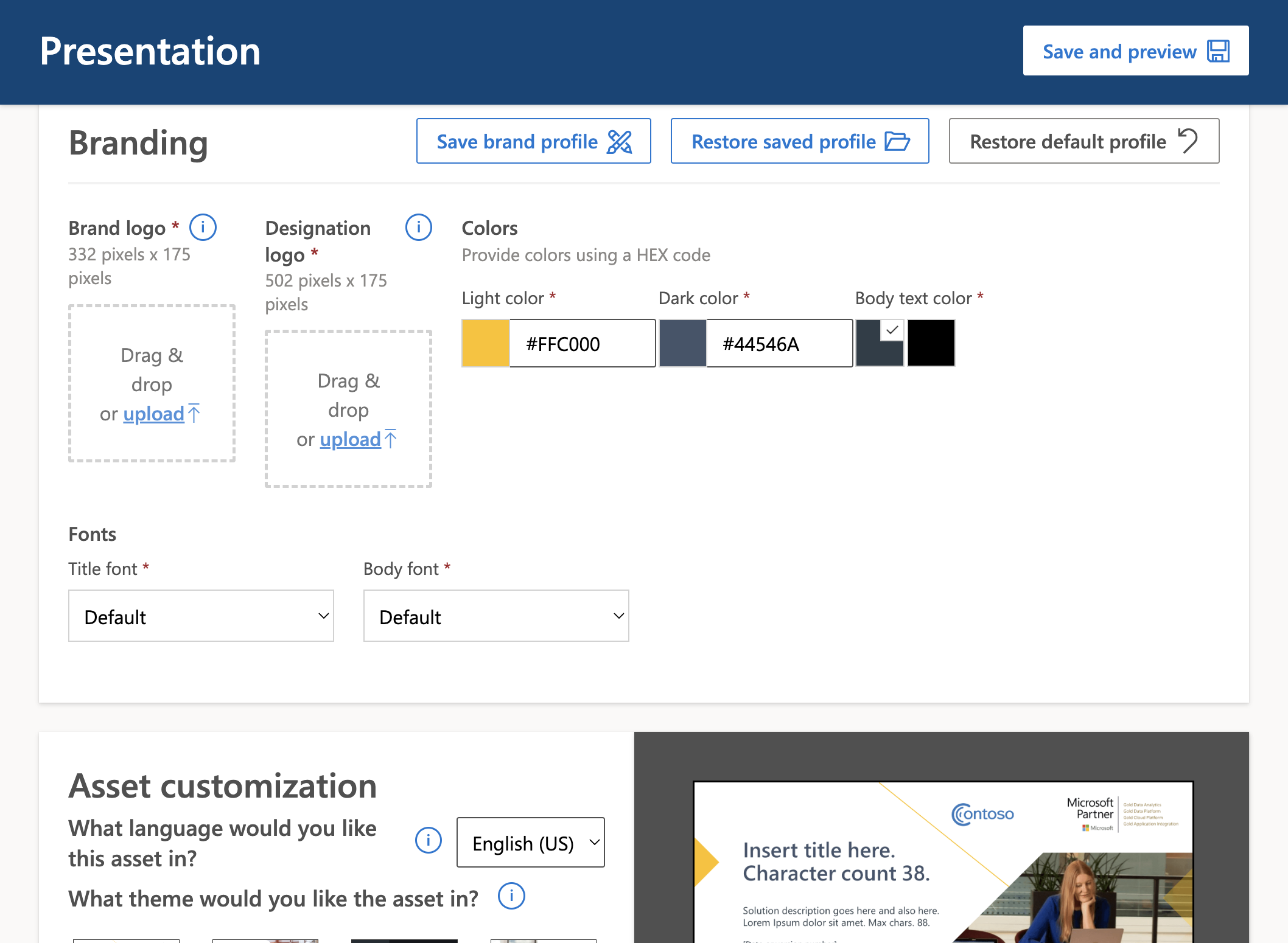Open the English (US) language dropdown
This screenshot has width=1288, height=943.
point(530,843)
